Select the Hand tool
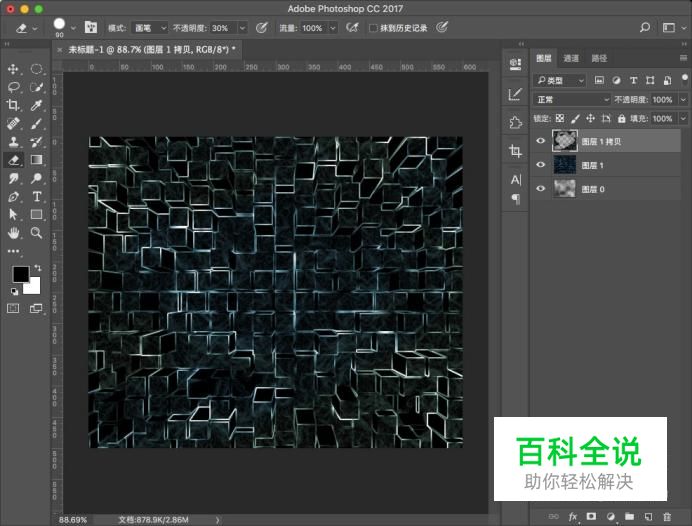The image size is (692, 526). [13, 233]
